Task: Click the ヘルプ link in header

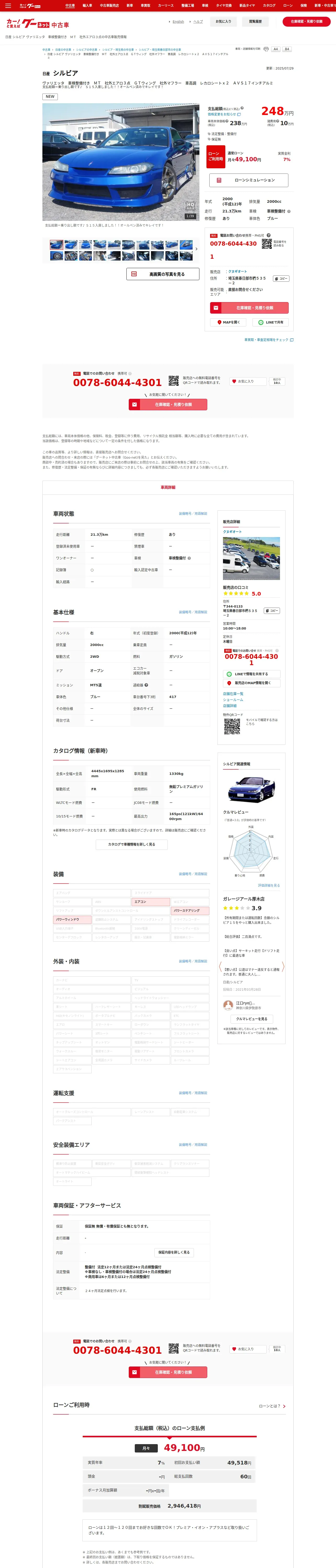Action: (198, 21)
